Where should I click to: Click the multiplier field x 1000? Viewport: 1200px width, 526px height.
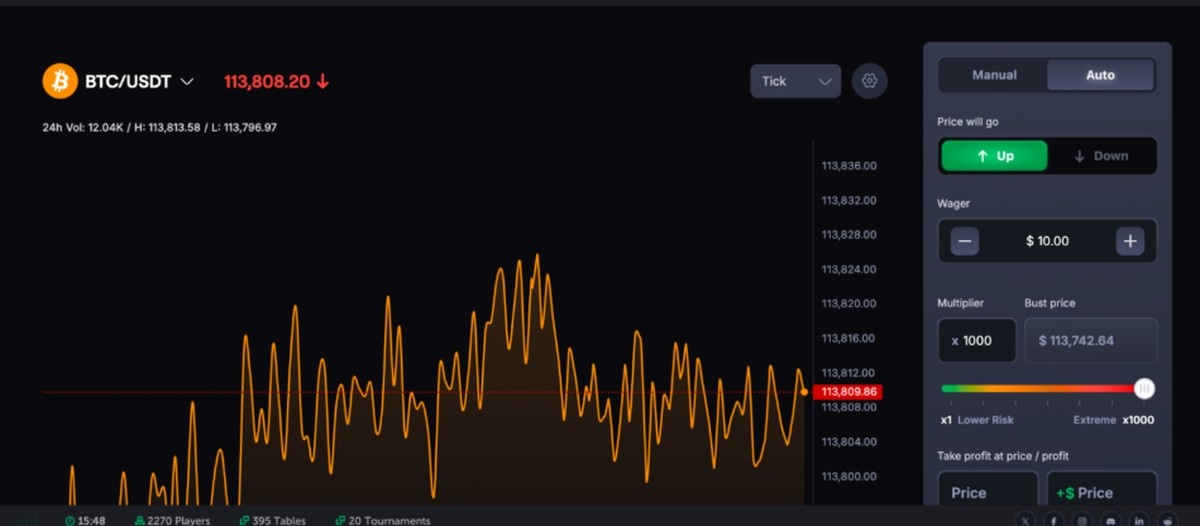click(977, 340)
